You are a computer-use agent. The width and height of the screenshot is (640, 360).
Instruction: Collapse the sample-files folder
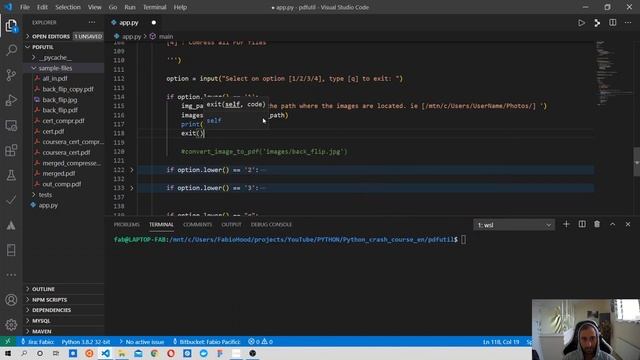pos(64,68)
